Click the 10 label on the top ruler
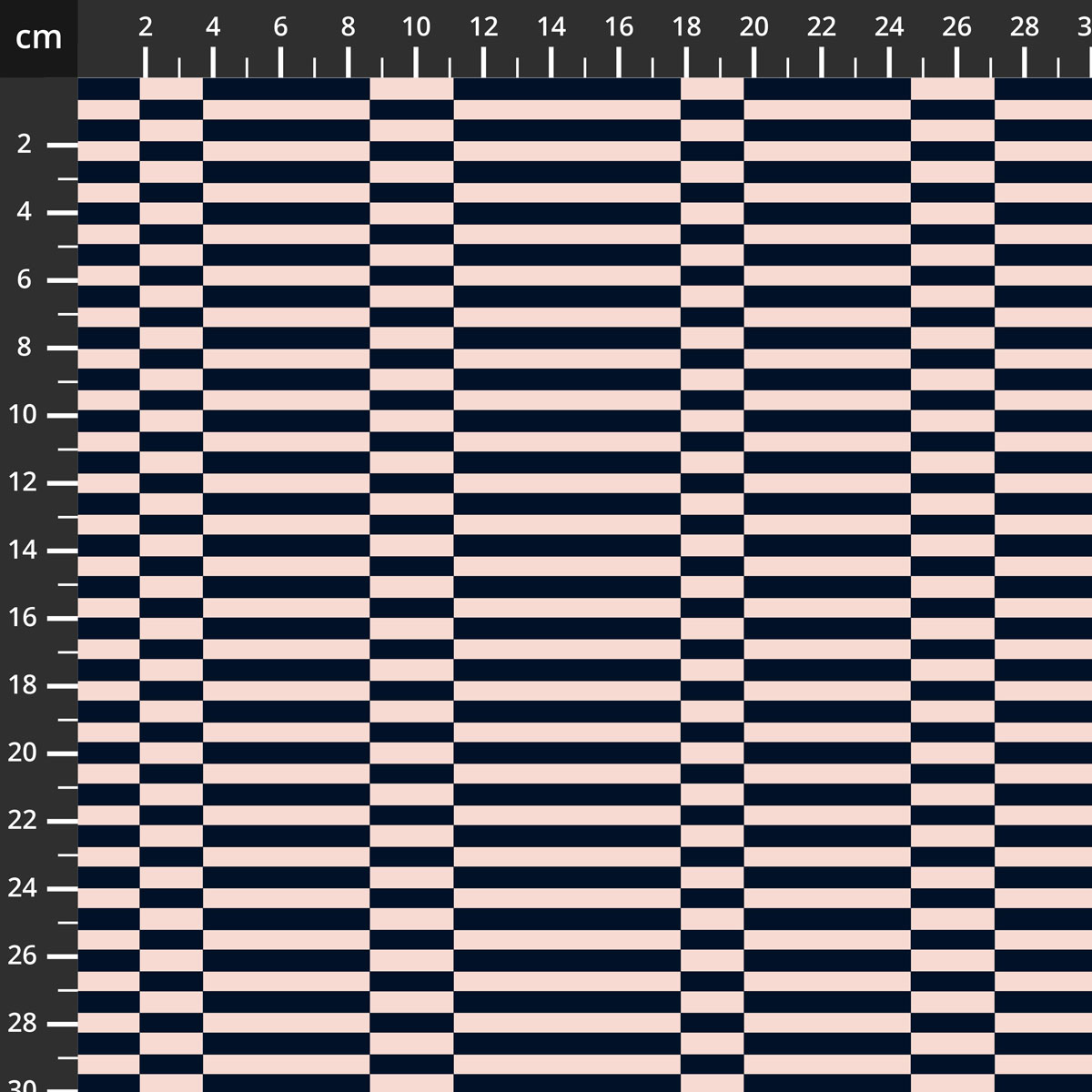This screenshot has width=1092, height=1092. pyautogui.click(x=416, y=28)
